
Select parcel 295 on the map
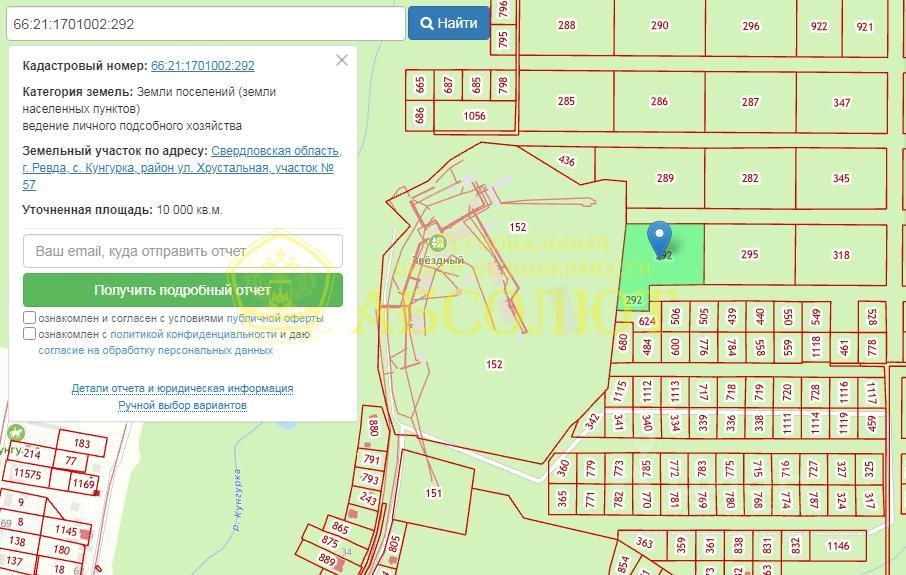749,254
